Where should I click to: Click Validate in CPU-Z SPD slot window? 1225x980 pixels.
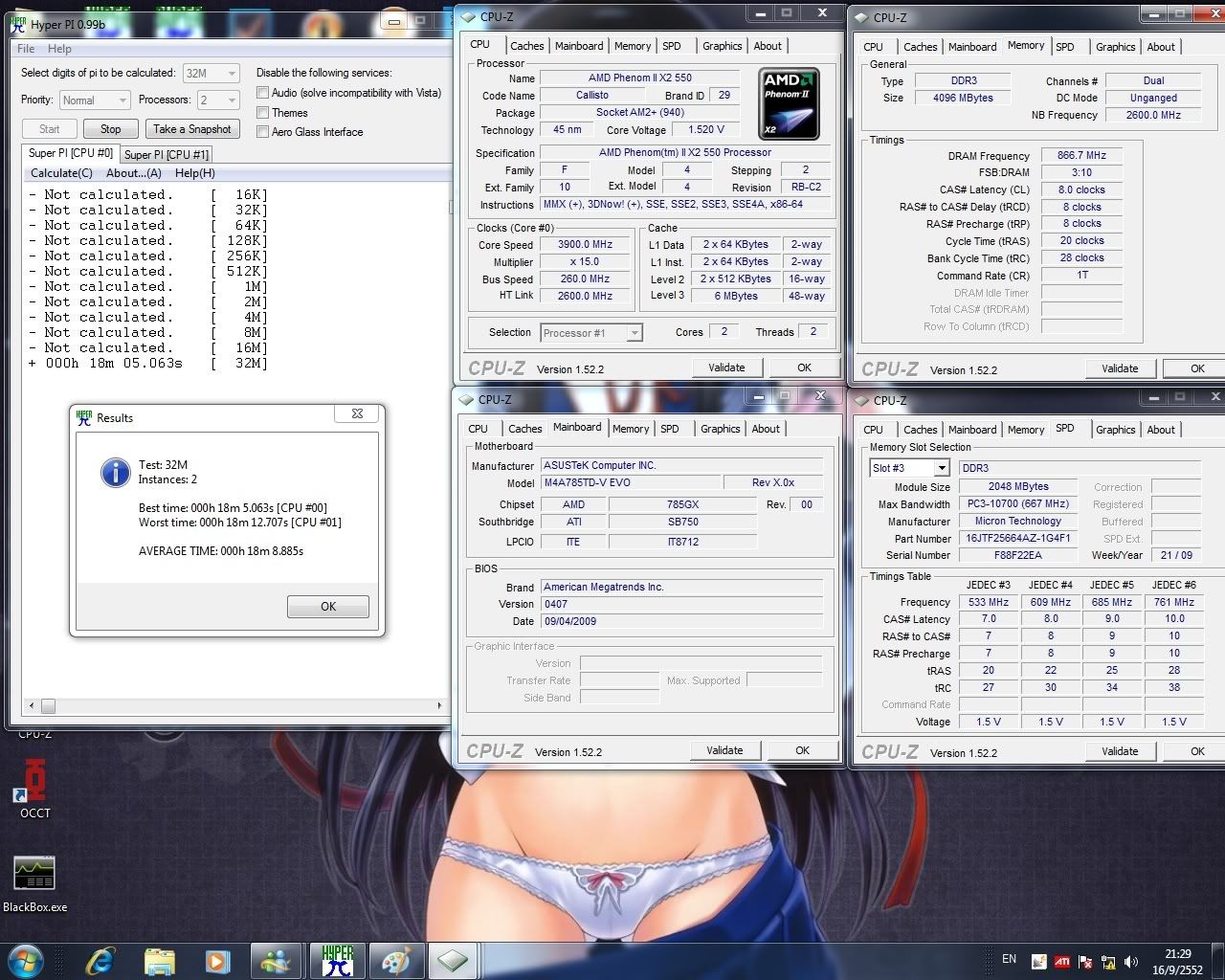point(1120,751)
